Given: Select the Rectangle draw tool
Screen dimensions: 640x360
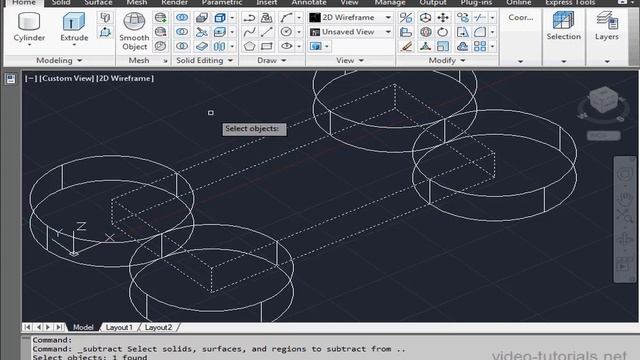Looking at the screenshot, I should tap(267, 46).
